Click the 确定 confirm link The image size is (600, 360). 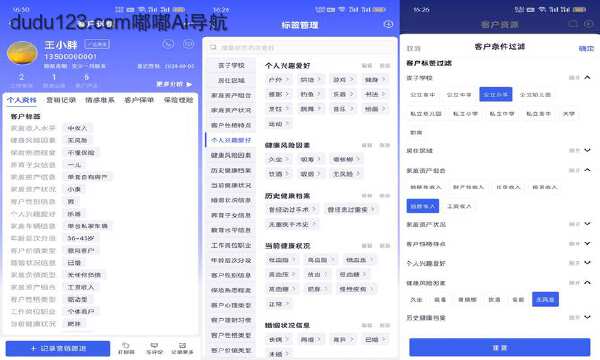(x=586, y=49)
